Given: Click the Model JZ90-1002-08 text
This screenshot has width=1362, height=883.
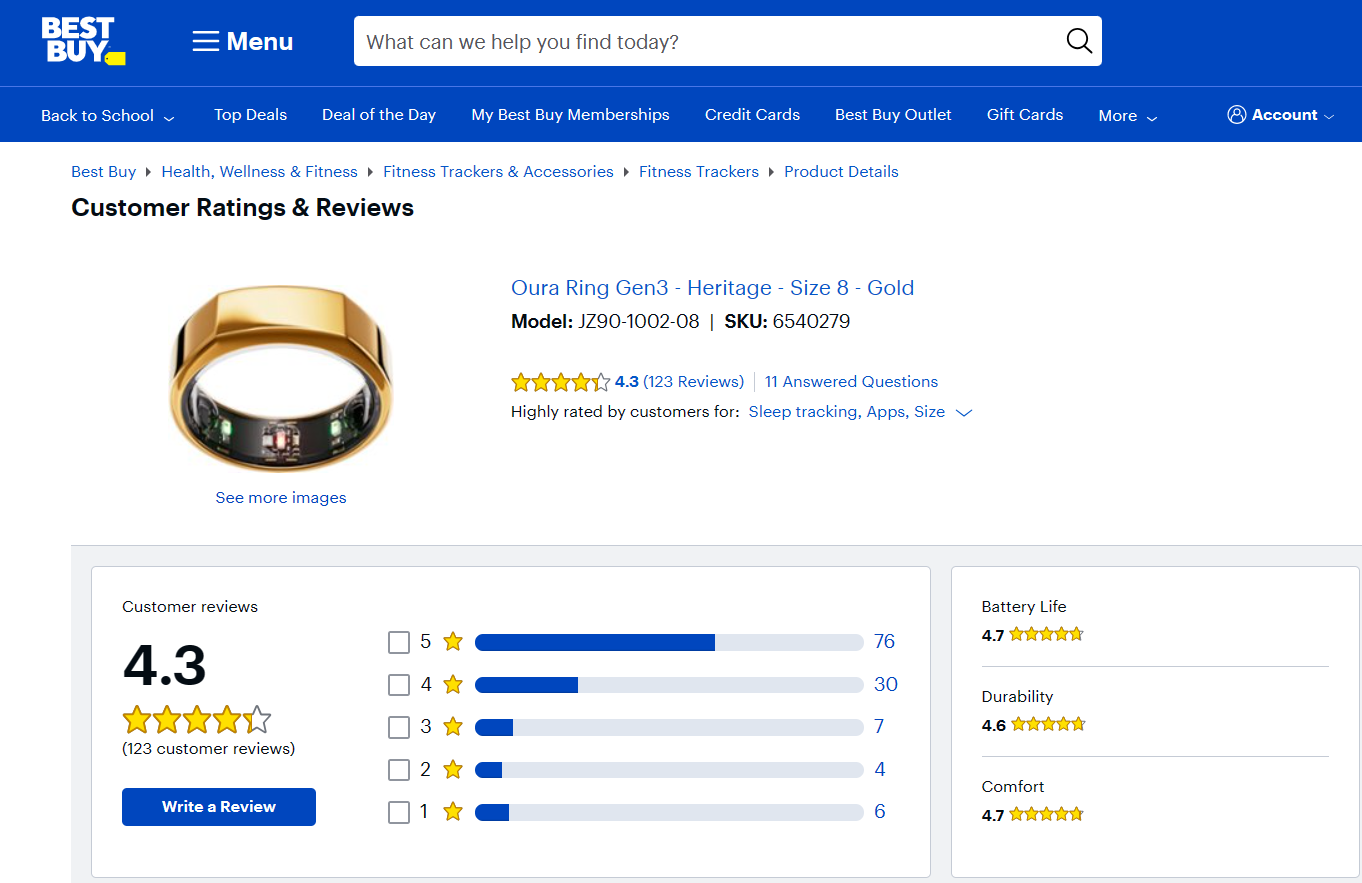Looking at the screenshot, I should (x=605, y=322).
